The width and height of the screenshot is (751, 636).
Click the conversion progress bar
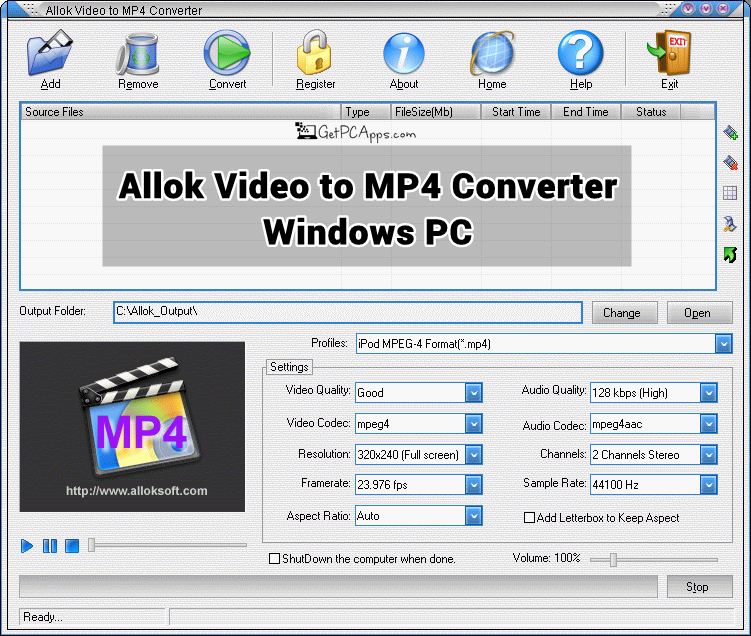coord(338,587)
